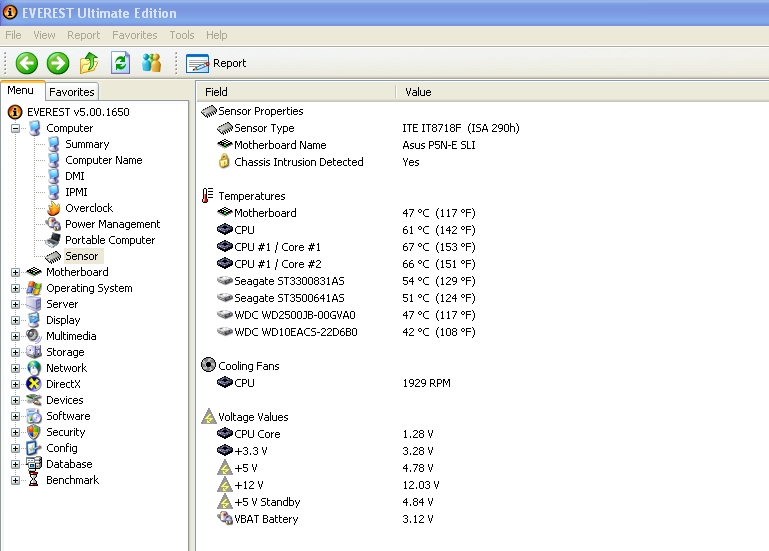The image size is (769, 551).
Task: Click the Config checklist icon
Action: [x=33, y=448]
